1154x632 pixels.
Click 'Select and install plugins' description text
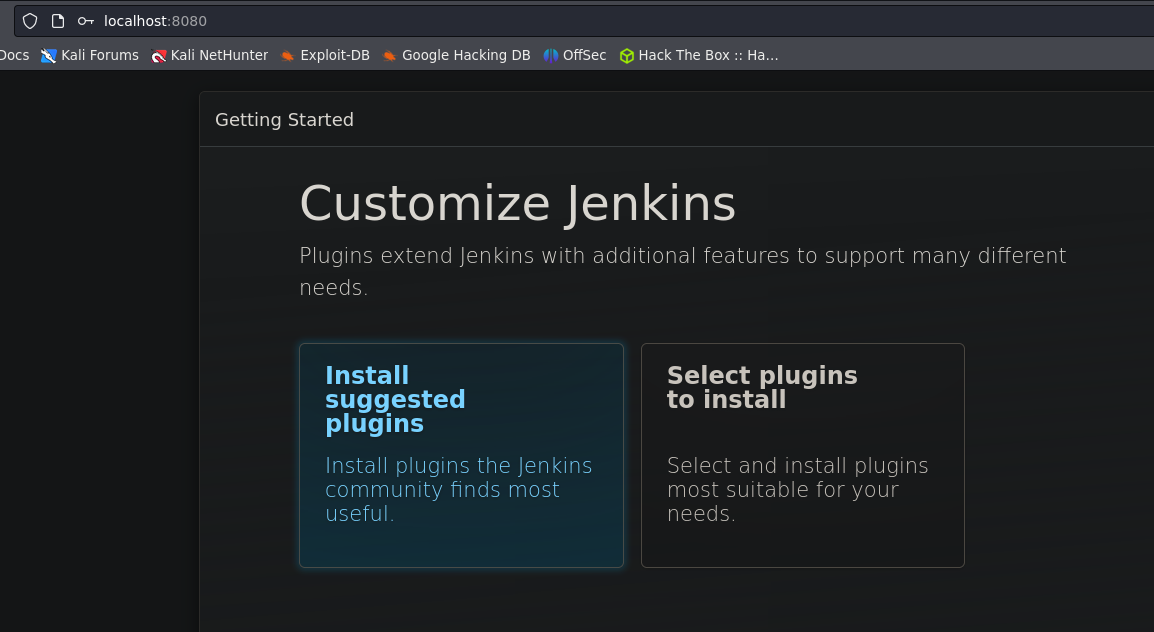point(797,490)
